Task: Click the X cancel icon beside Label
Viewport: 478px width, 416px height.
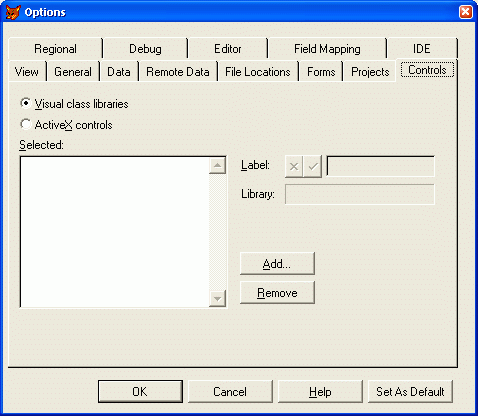Action: [294, 166]
